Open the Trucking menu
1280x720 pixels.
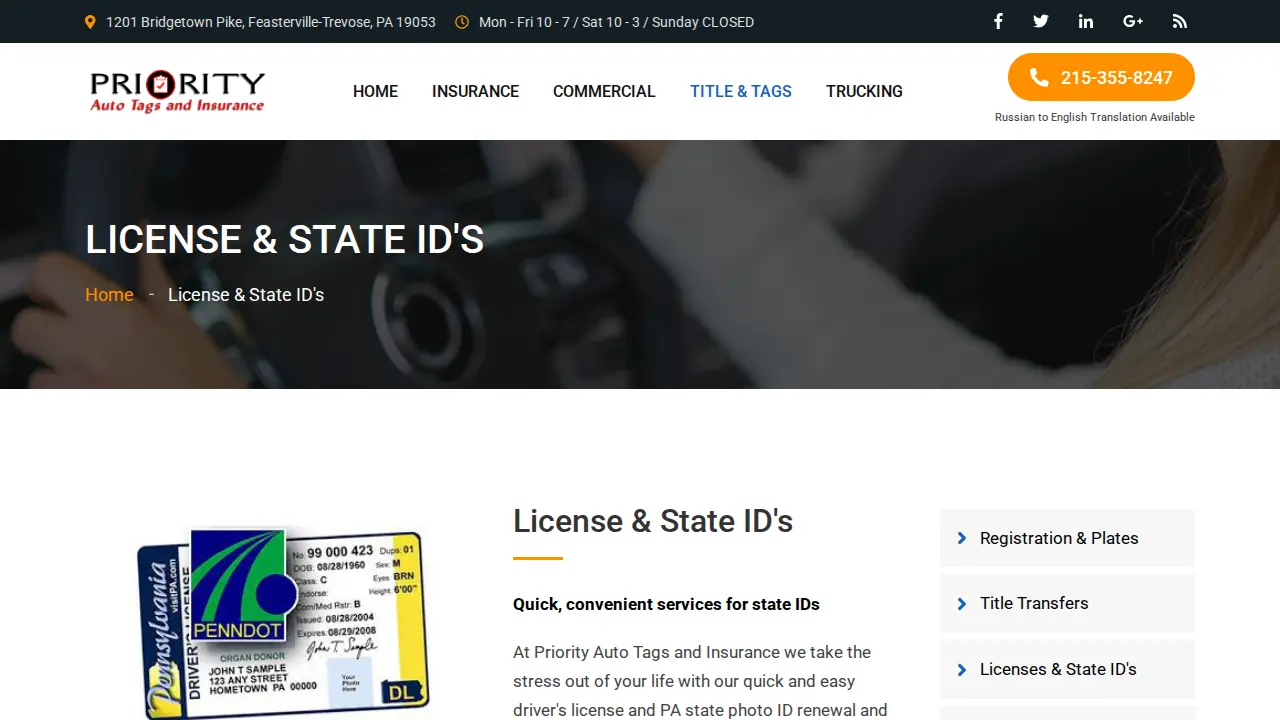[x=864, y=91]
